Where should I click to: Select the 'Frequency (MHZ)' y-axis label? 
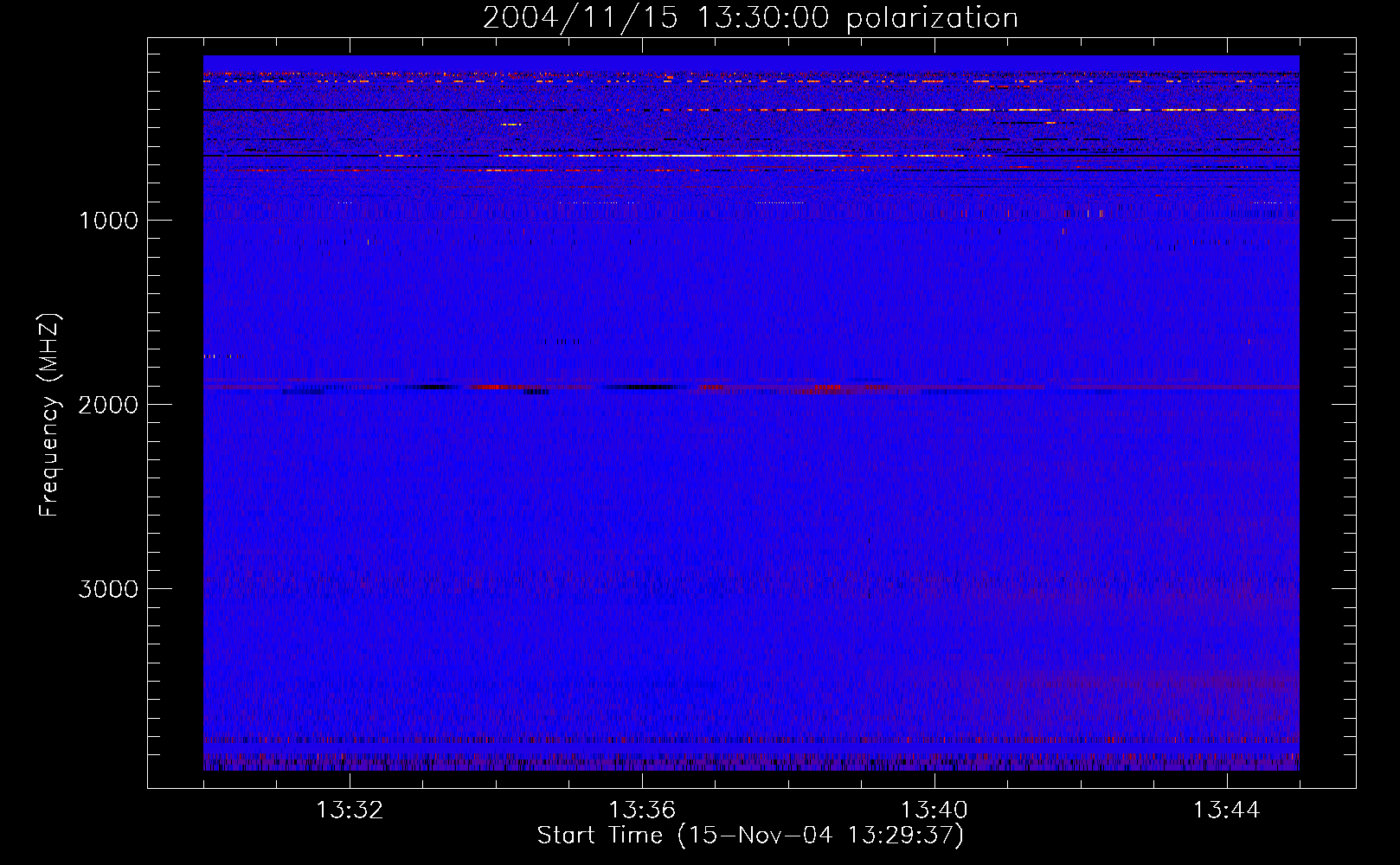coord(50,415)
